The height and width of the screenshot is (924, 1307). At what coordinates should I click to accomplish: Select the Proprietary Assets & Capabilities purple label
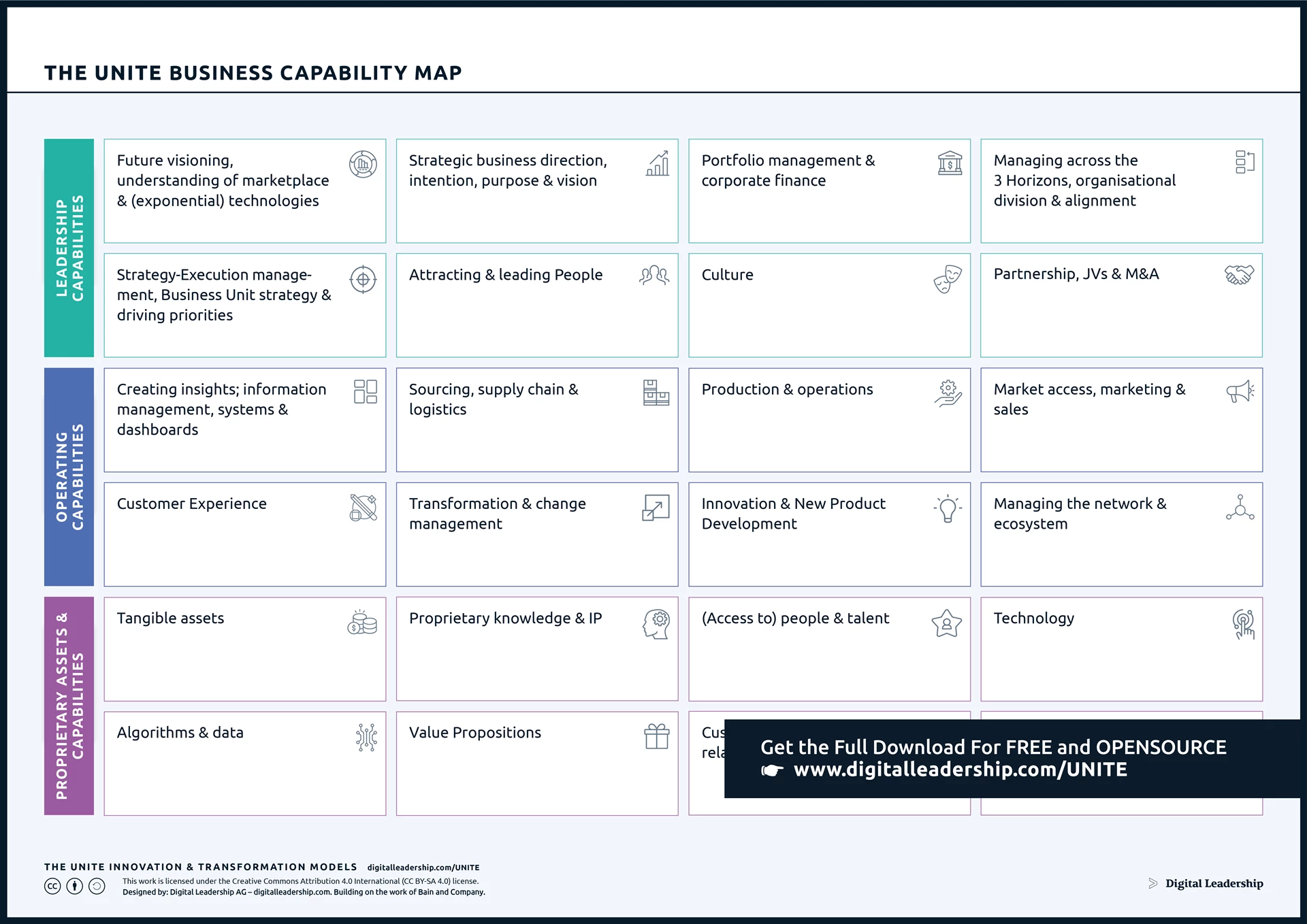coord(69,706)
